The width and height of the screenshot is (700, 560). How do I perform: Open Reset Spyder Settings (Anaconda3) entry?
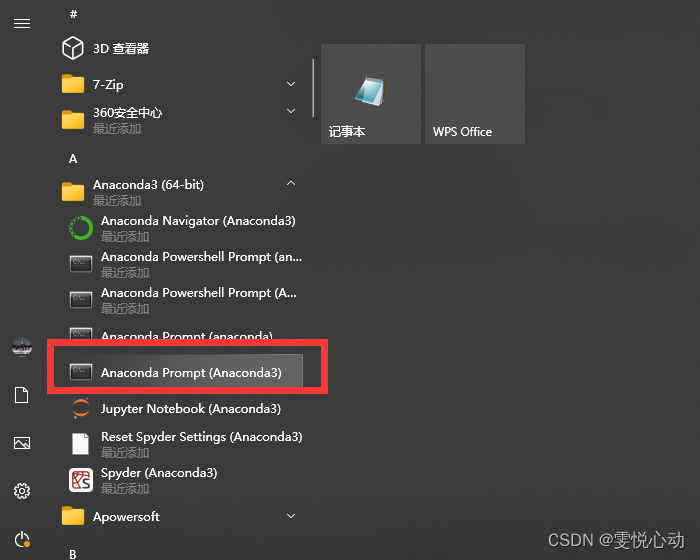point(181,444)
